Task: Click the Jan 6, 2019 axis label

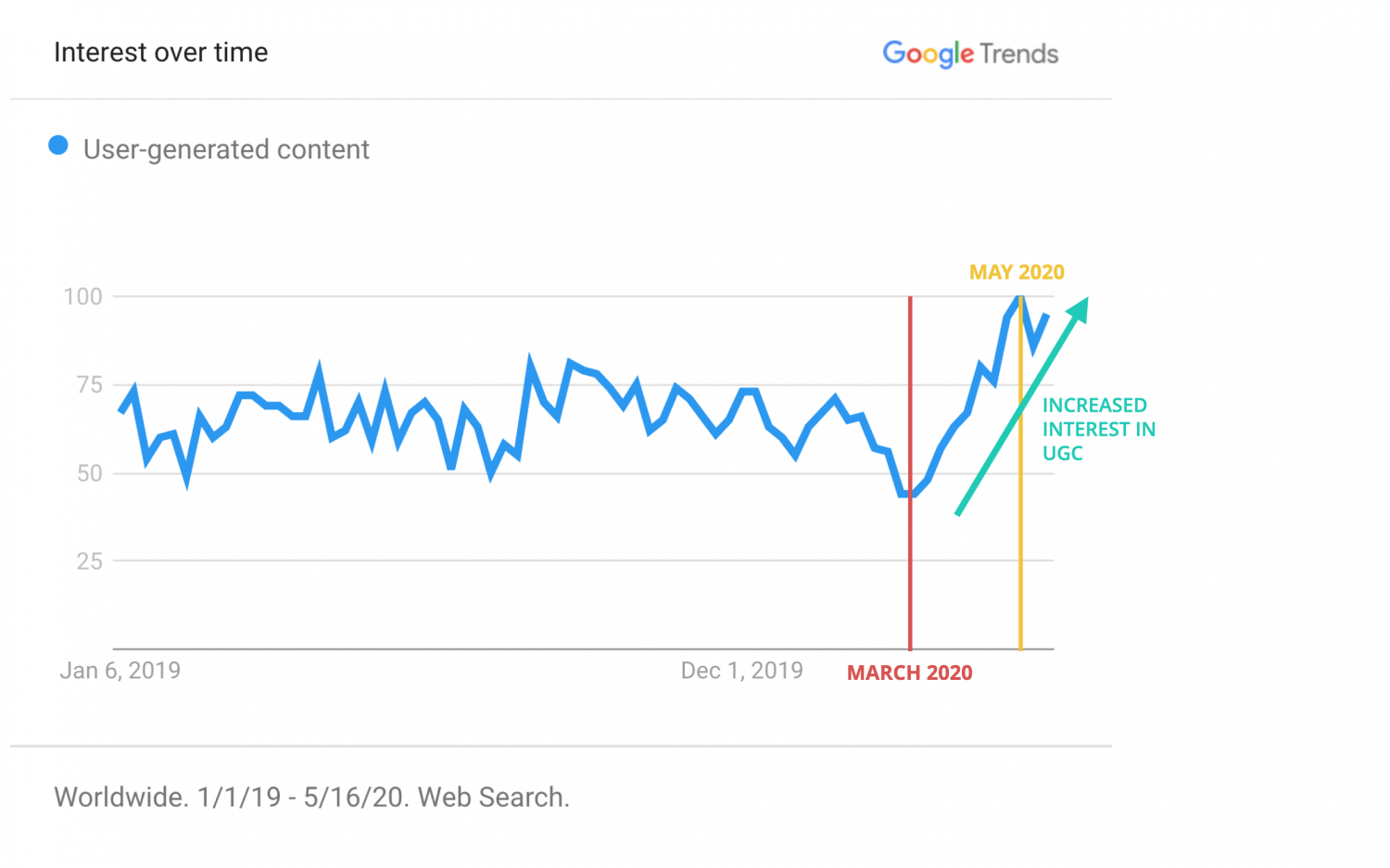Action: 120,671
